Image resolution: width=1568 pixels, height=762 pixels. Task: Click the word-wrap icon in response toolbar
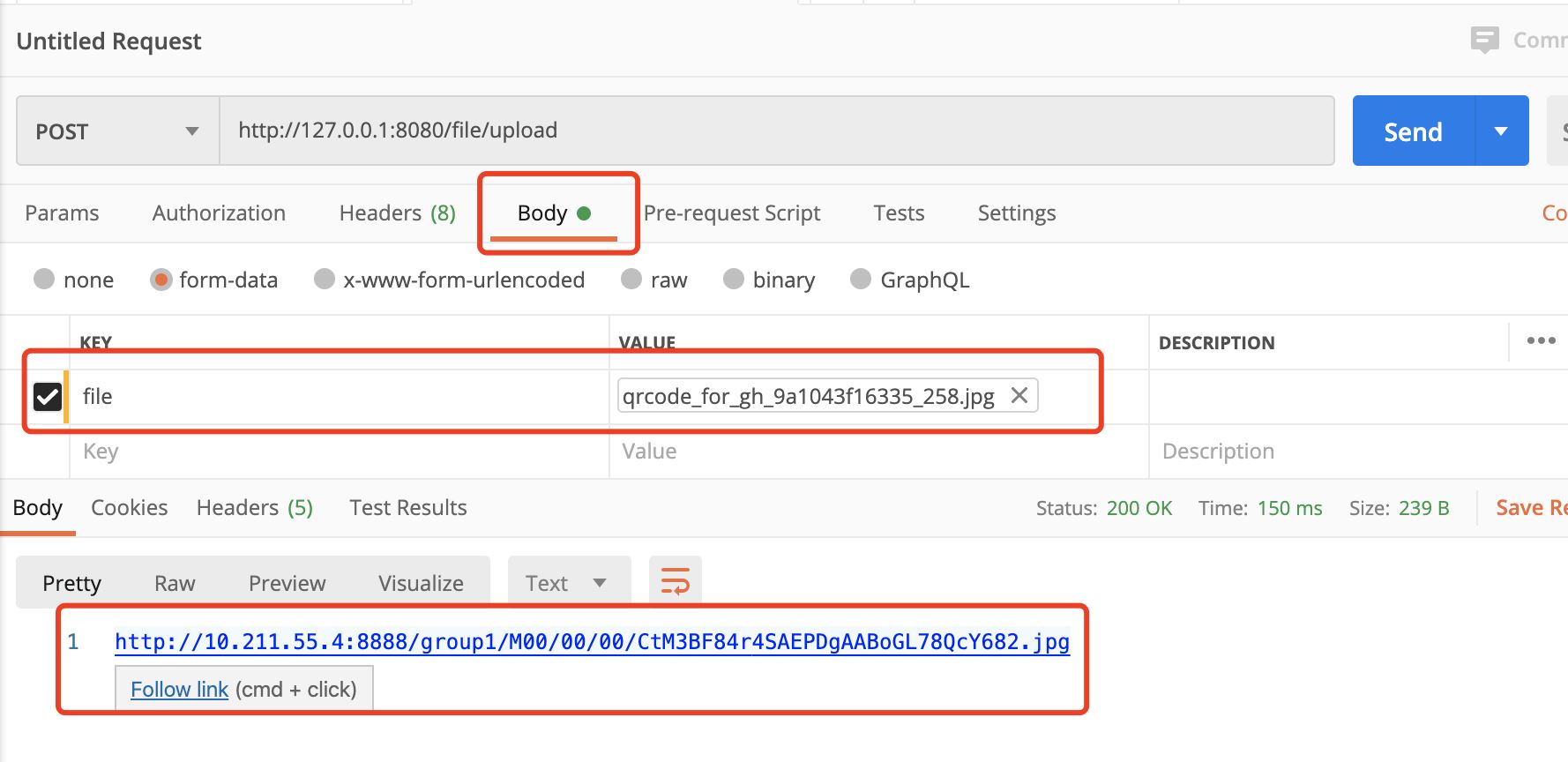tap(675, 582)
